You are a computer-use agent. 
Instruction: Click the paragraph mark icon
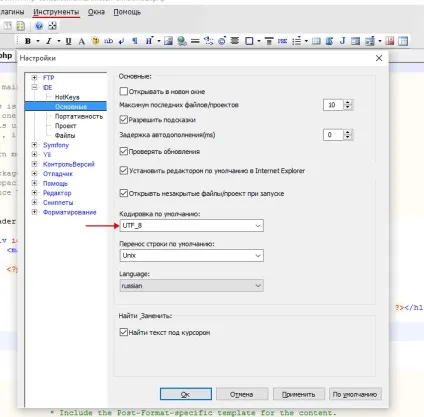[135, 41]
